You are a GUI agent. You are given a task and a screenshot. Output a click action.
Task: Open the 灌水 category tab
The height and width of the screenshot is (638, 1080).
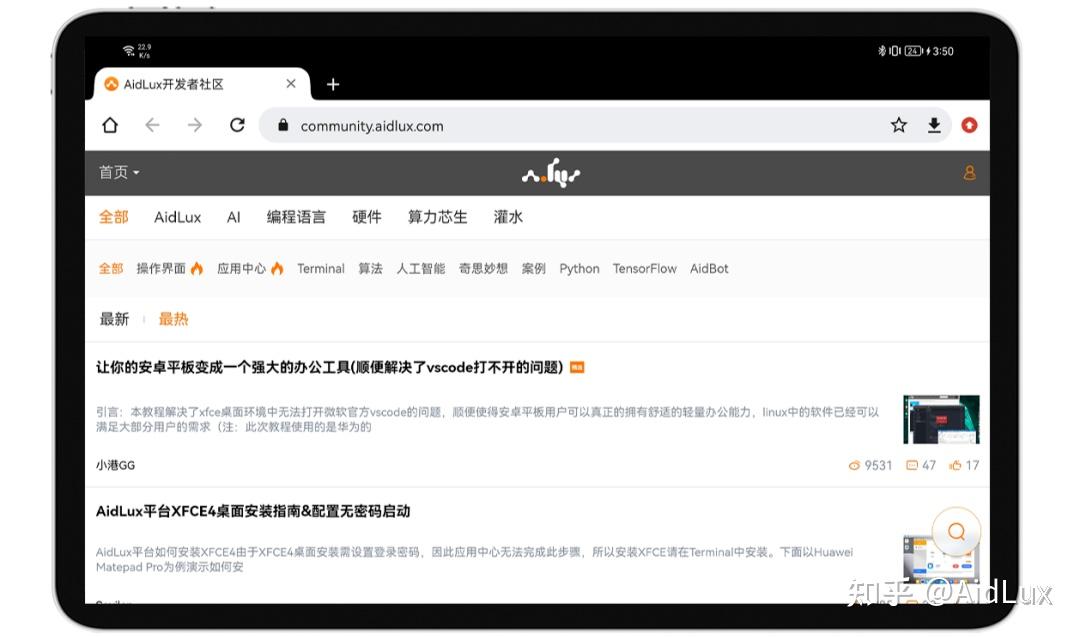[x=508, y=217]
